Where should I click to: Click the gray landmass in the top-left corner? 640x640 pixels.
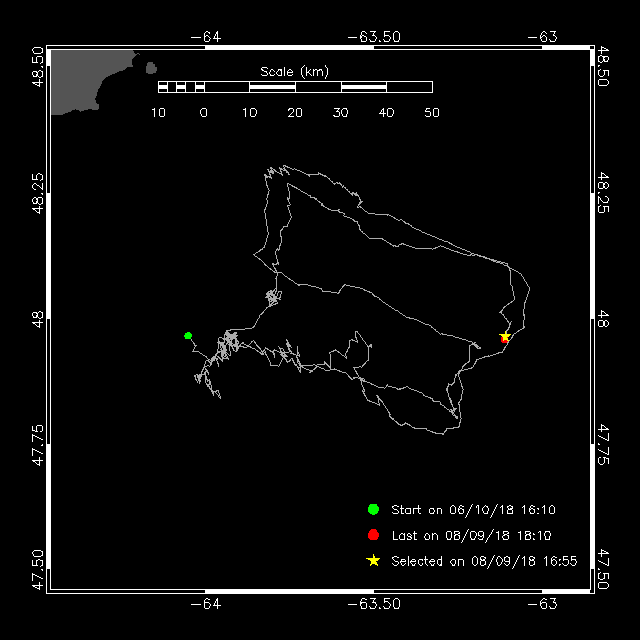click(88, 82)
